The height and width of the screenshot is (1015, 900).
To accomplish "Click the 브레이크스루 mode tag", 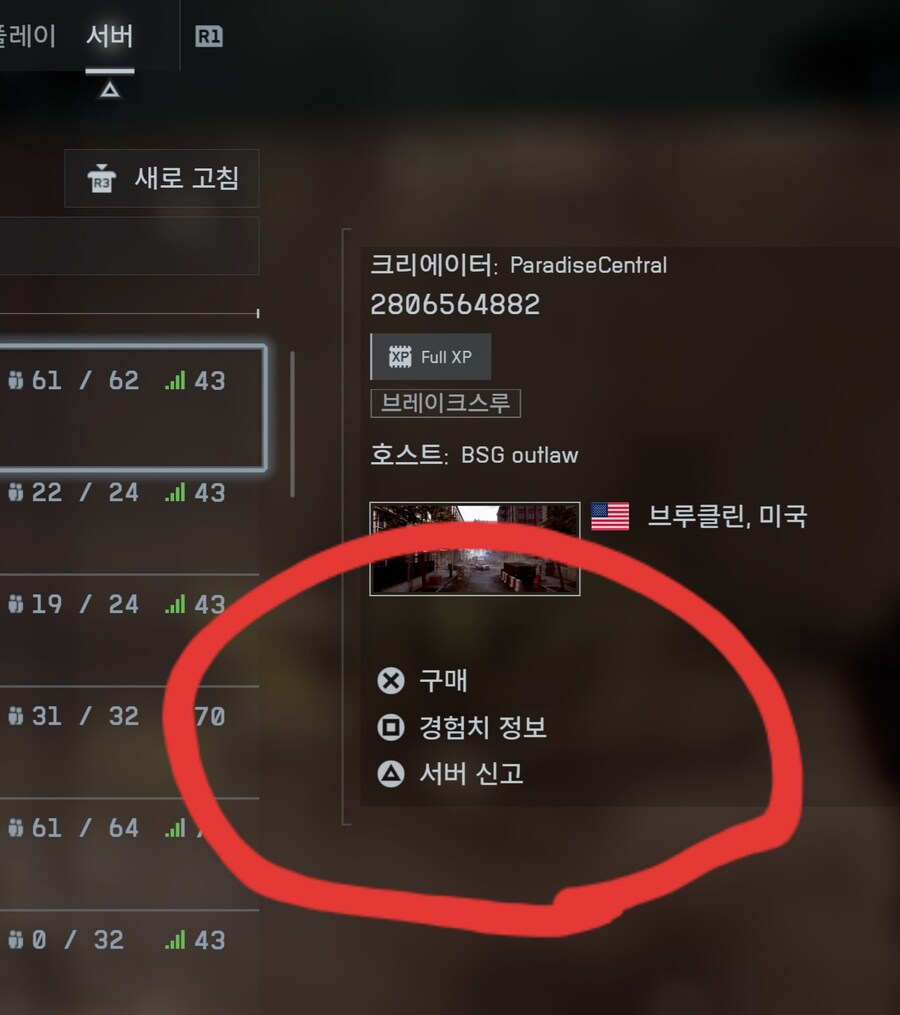I will pos(445,403).
